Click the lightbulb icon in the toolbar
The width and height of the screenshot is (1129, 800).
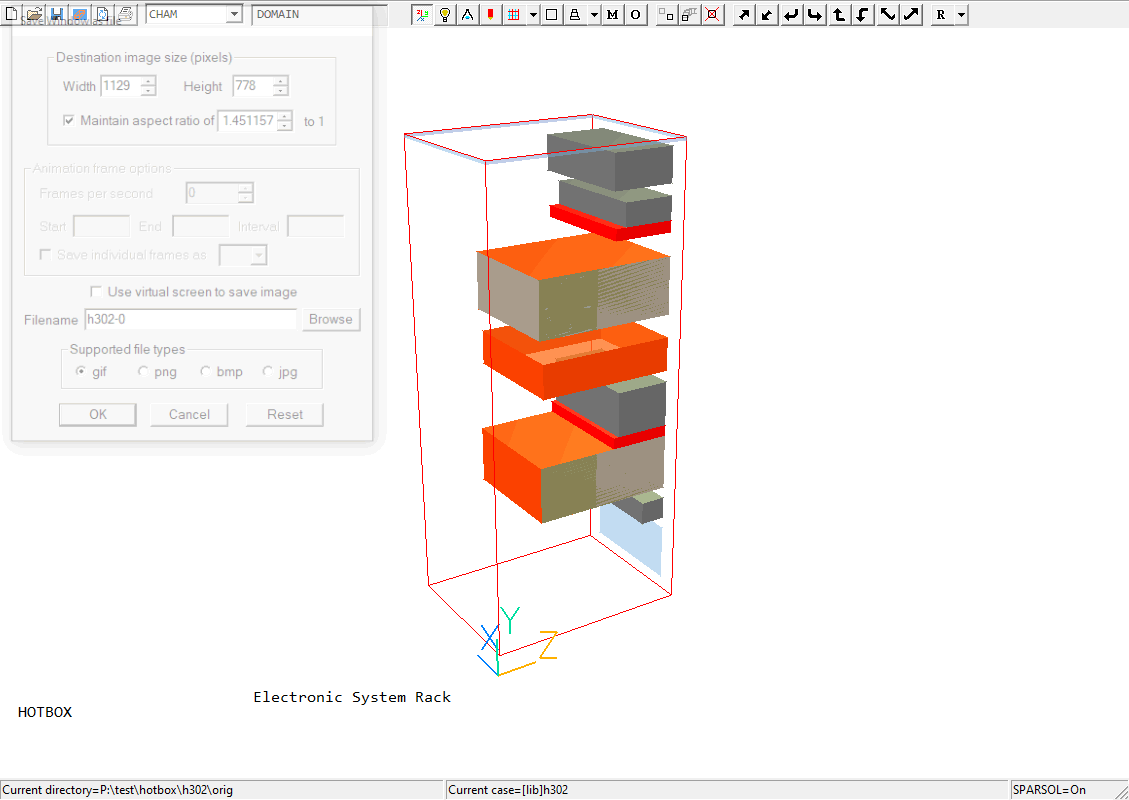pyautogui.click(x=445, y=15)
